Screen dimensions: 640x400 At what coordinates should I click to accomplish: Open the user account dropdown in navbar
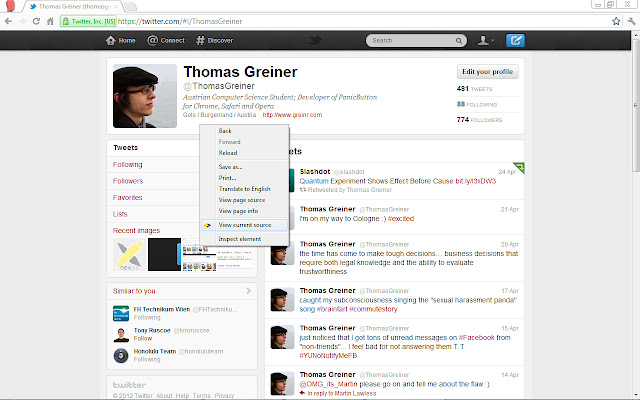pos(486,40)
